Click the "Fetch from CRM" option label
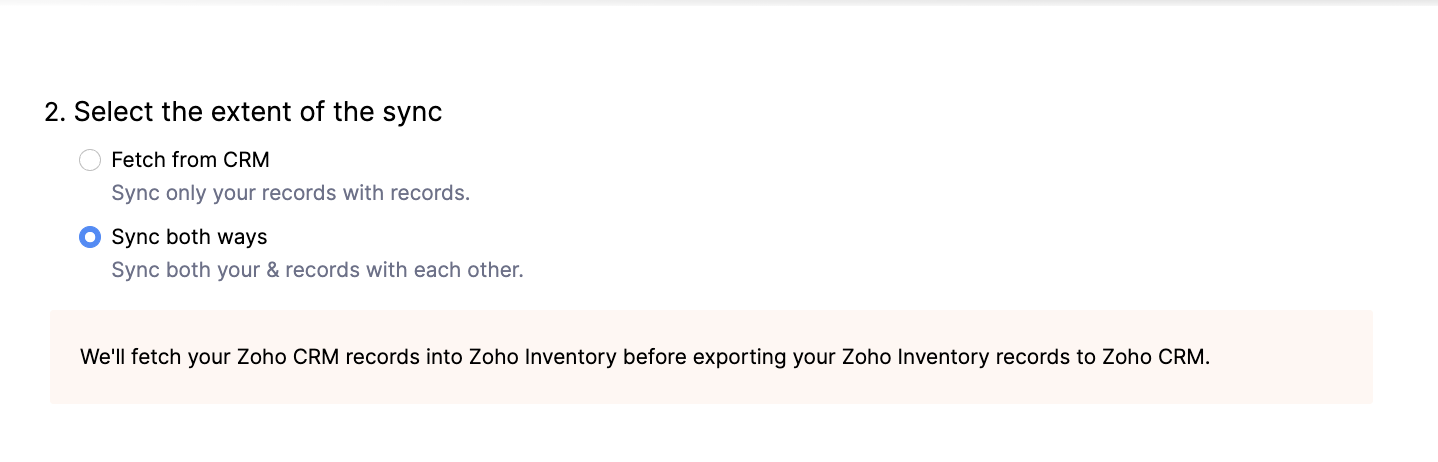Image resolution: width=1438 pixels, height=462 pixels. [190, 160]
